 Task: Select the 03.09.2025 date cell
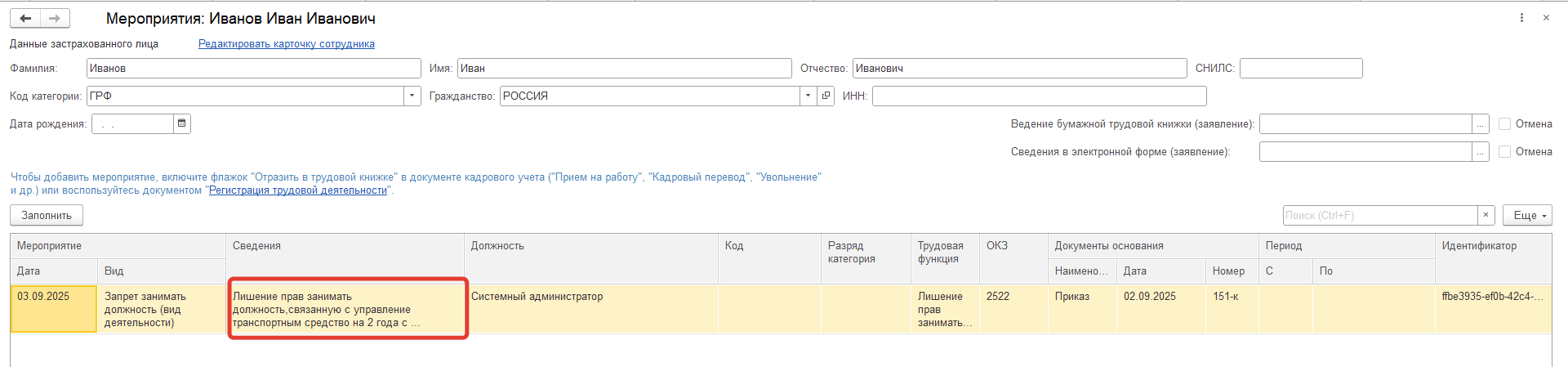[53, 308]
